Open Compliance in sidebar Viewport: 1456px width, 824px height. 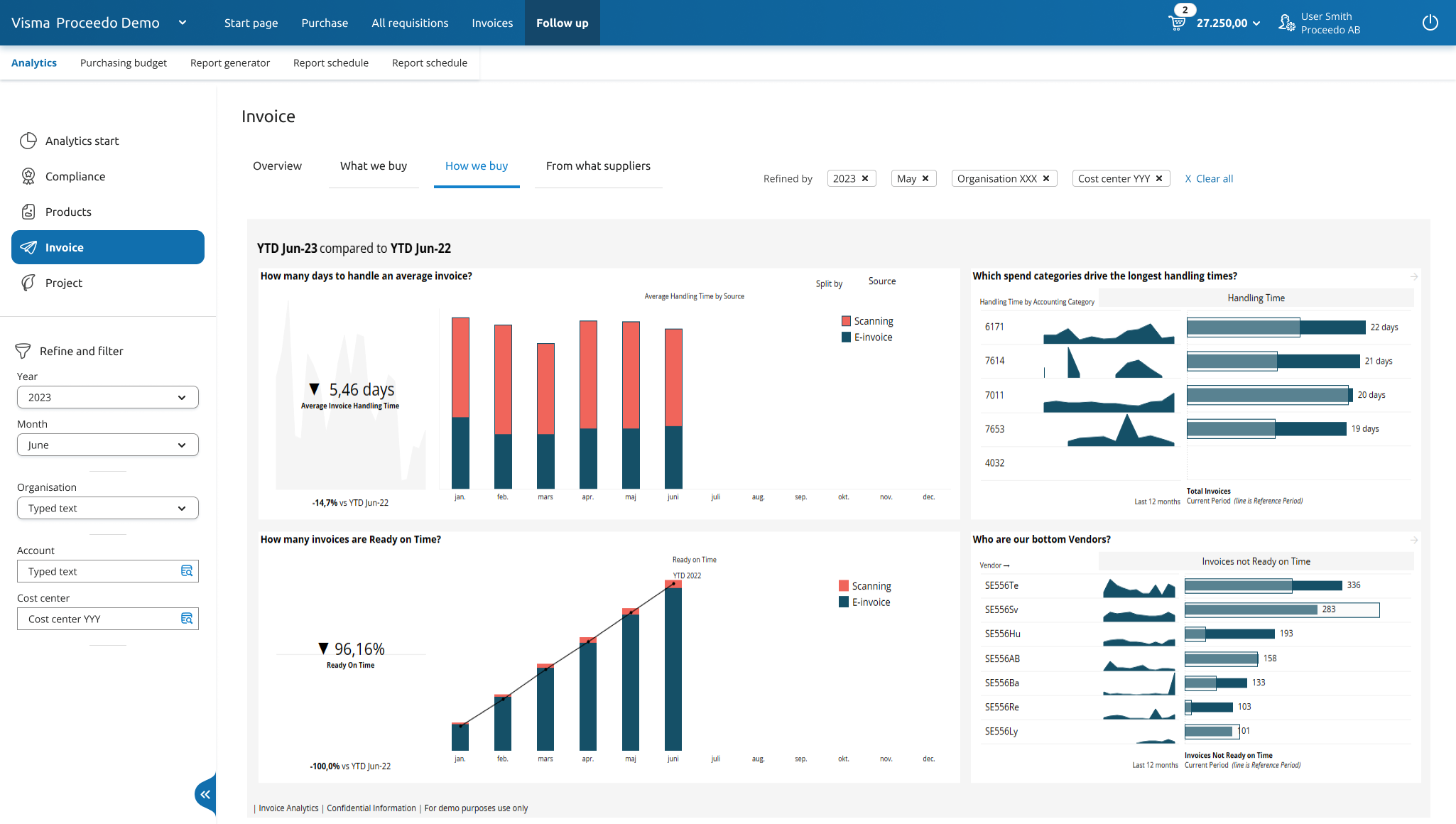pyautogui.click(x=75, y=176)
